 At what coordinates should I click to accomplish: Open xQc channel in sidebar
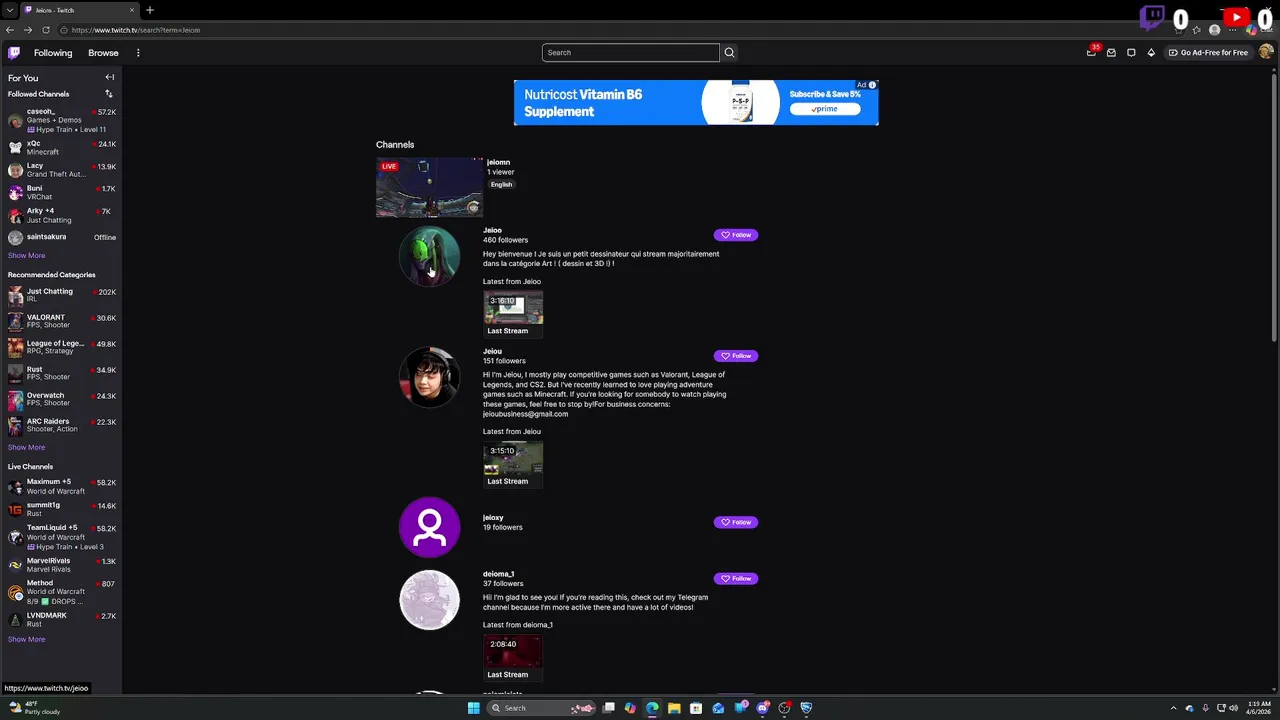click(61, 147)
